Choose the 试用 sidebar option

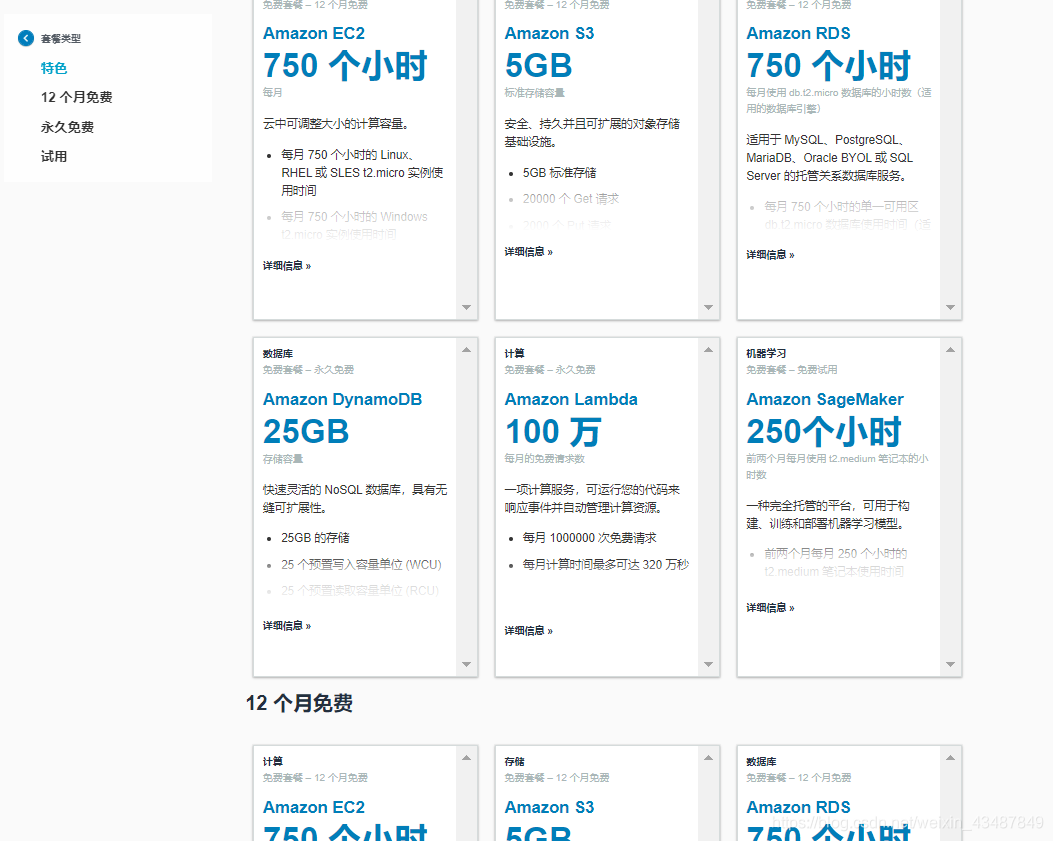54,157
